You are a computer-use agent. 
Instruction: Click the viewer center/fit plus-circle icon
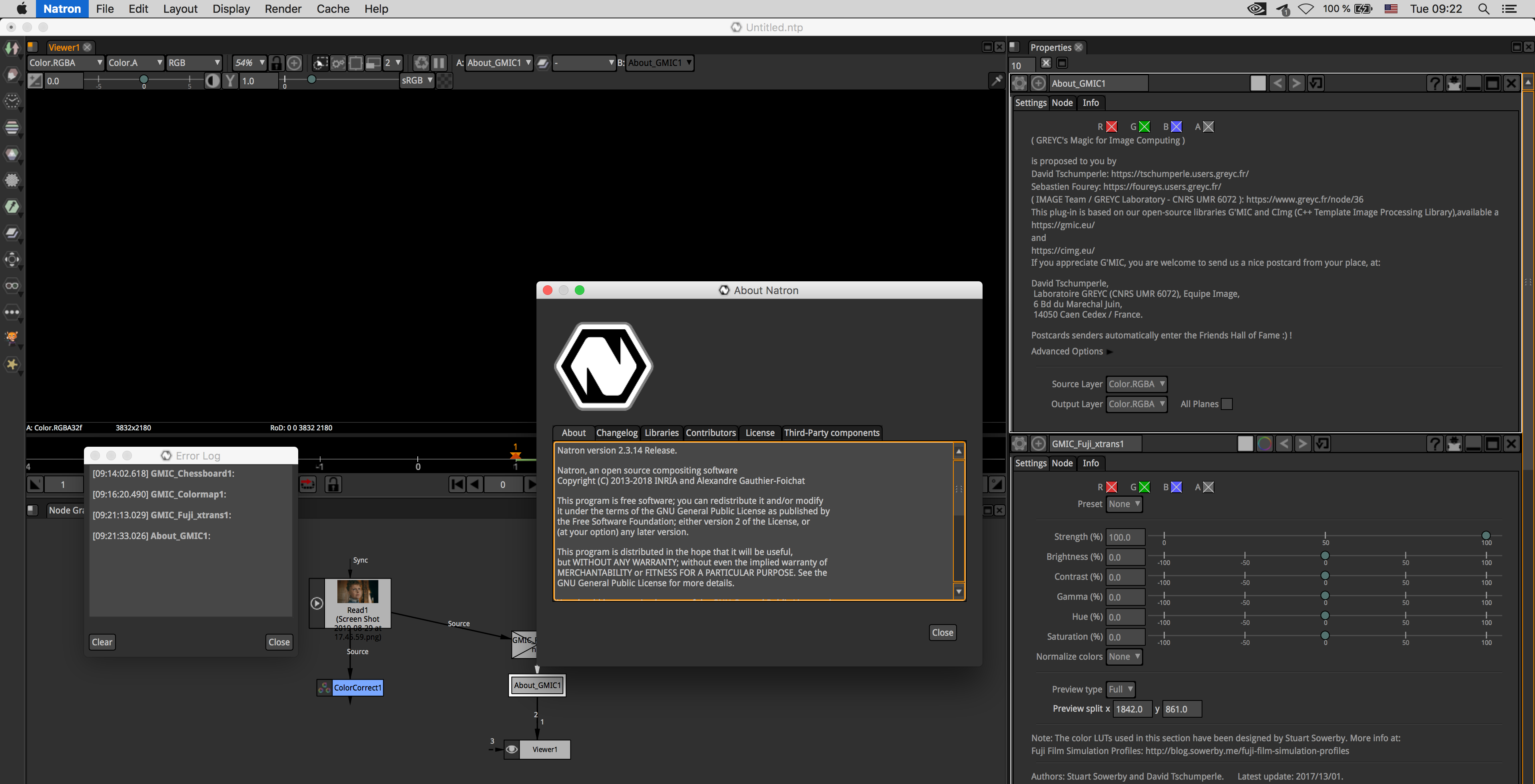(x=294, y=63)
